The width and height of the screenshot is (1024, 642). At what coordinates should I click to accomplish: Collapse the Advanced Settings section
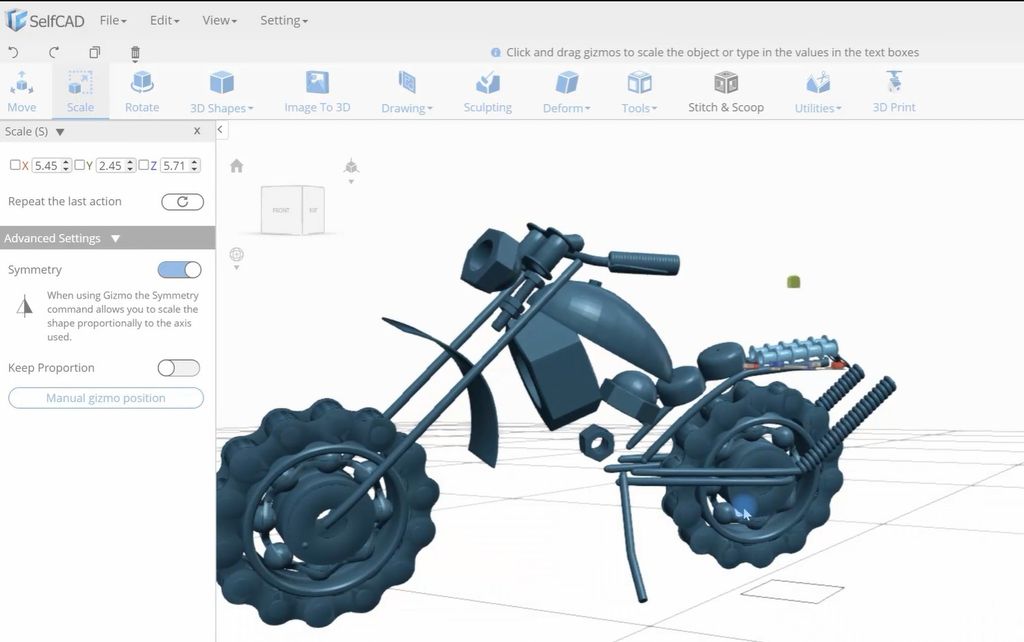pos(115,238)
